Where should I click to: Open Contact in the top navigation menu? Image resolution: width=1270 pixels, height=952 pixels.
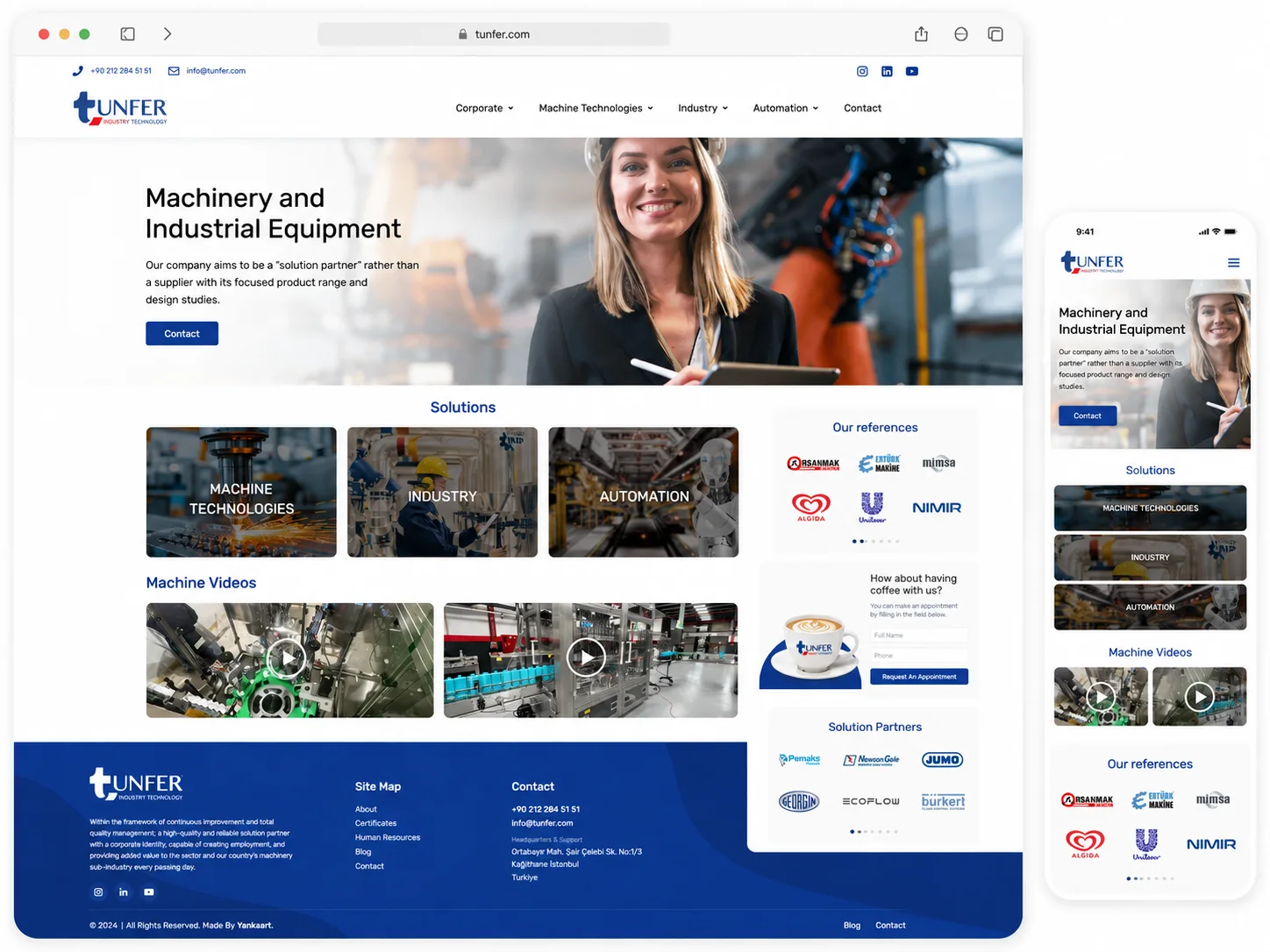click(x=862, y=109)
